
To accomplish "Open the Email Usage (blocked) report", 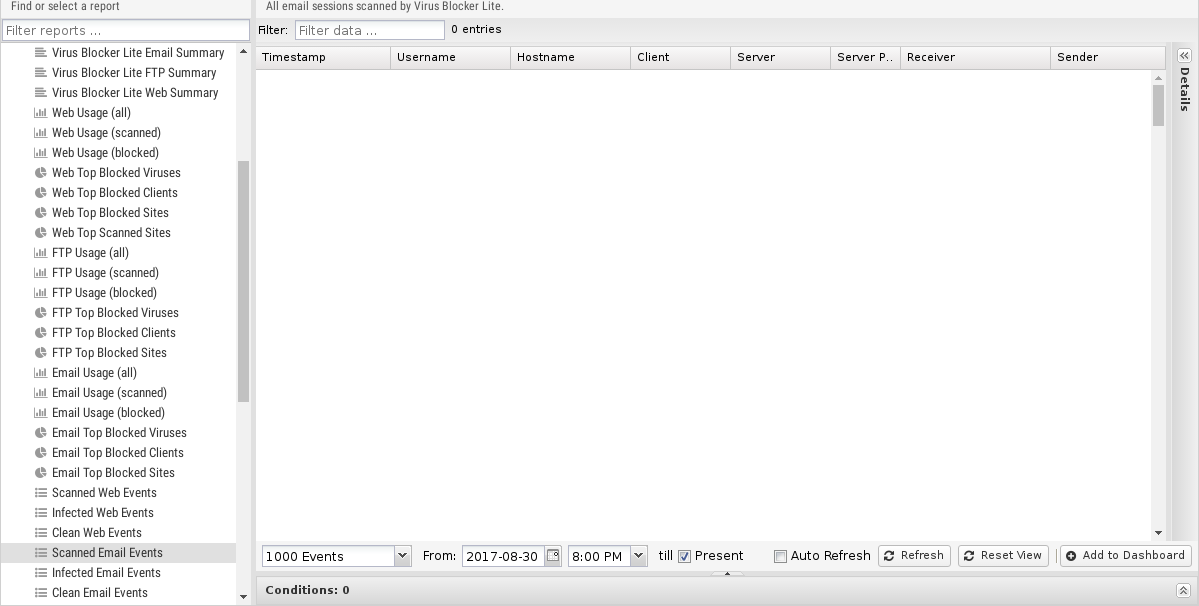I will point(108,413).
